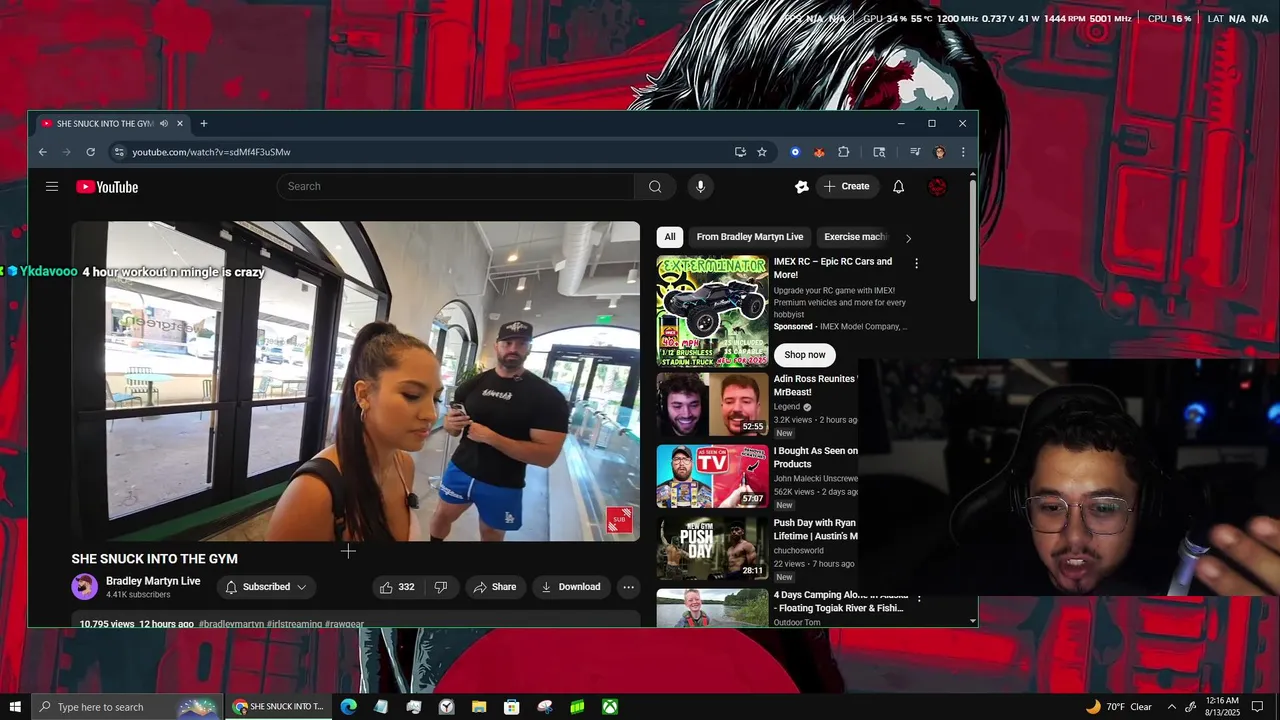Screen dimensions: 1280x720
Task: Start voice search with the microphone
Action: click(x=700, y=186)
